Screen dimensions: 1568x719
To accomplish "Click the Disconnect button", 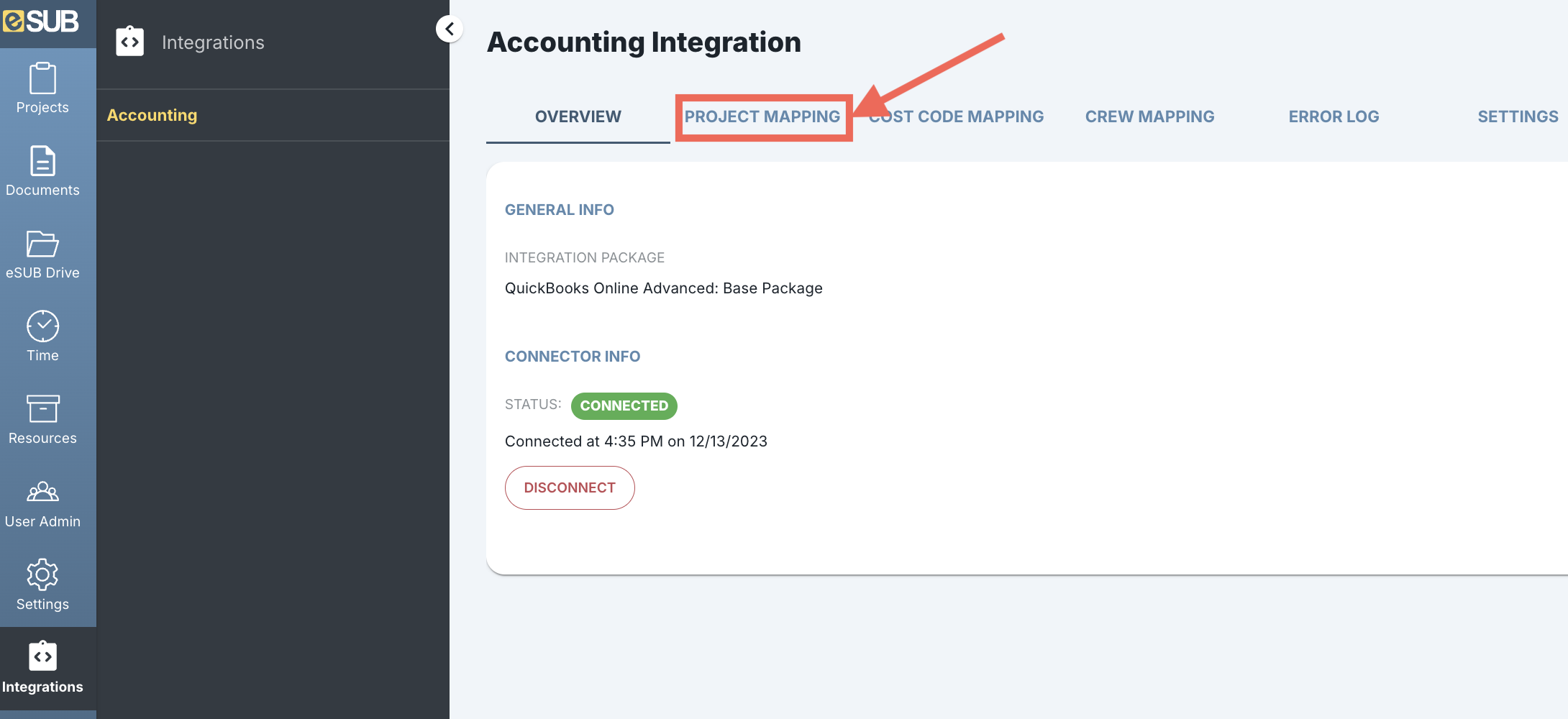I will 570,487.
